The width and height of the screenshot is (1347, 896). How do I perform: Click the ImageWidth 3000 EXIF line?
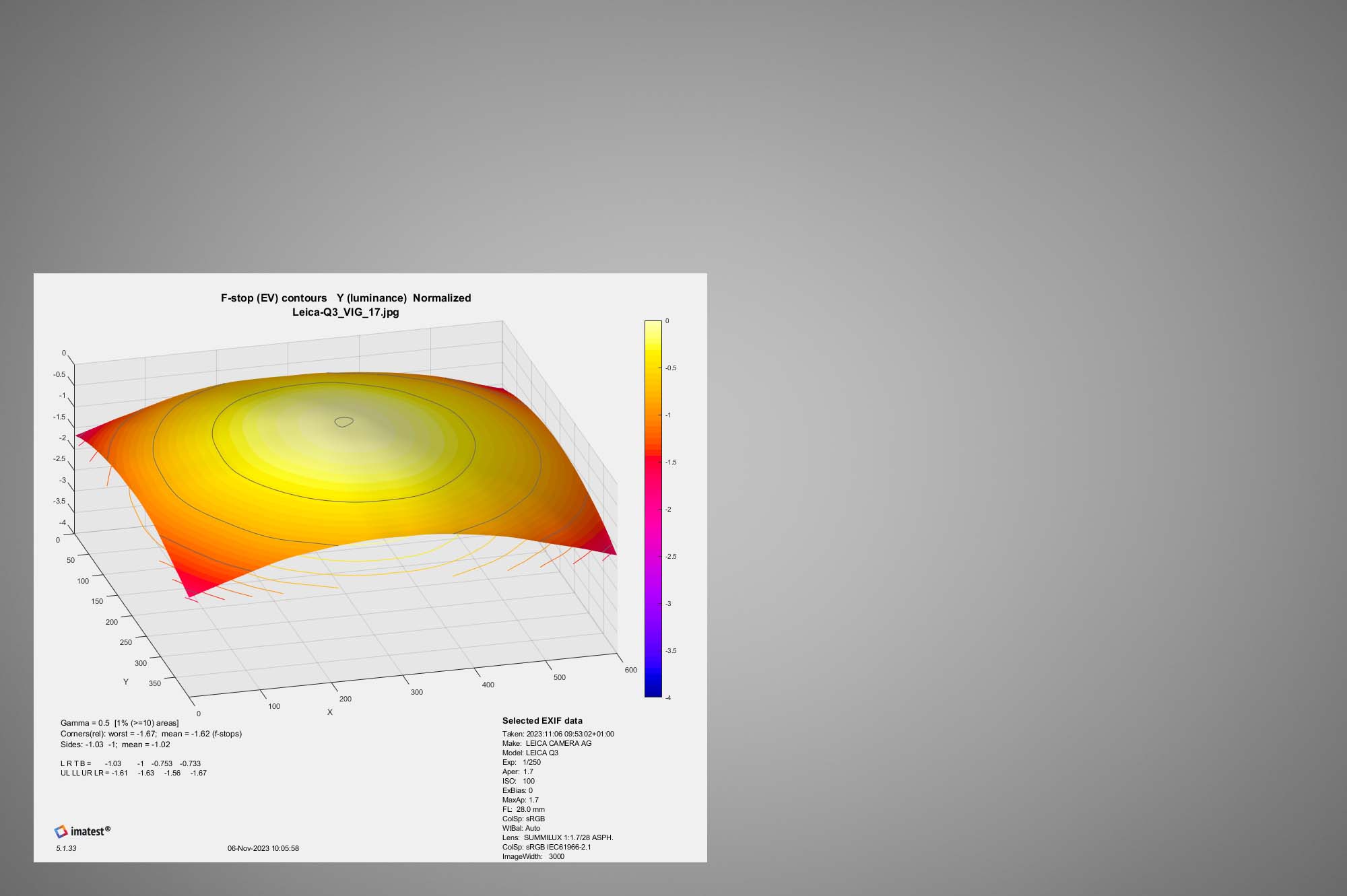click(533, 856)
